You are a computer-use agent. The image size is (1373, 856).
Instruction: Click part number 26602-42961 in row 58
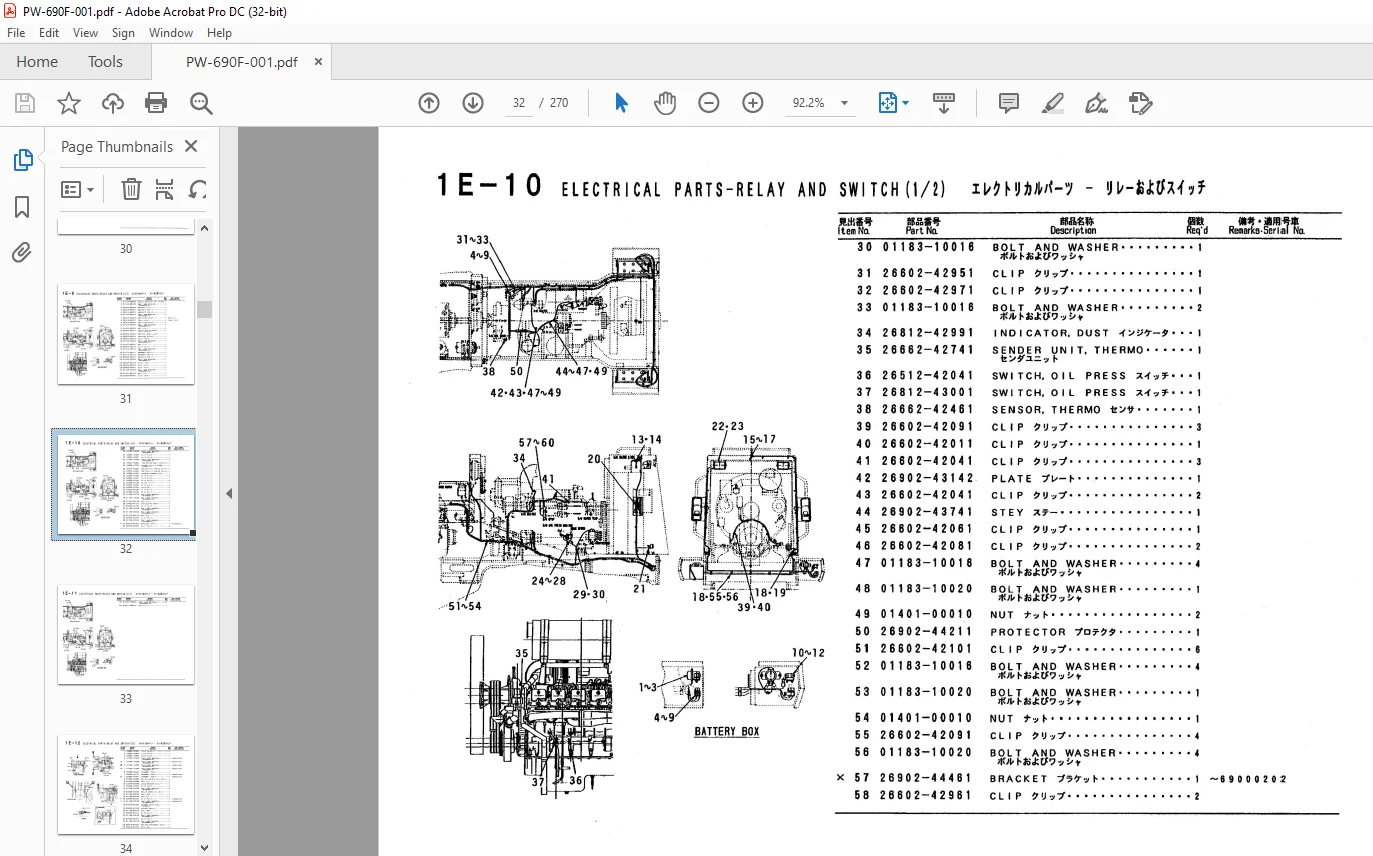tap(927, 796)
